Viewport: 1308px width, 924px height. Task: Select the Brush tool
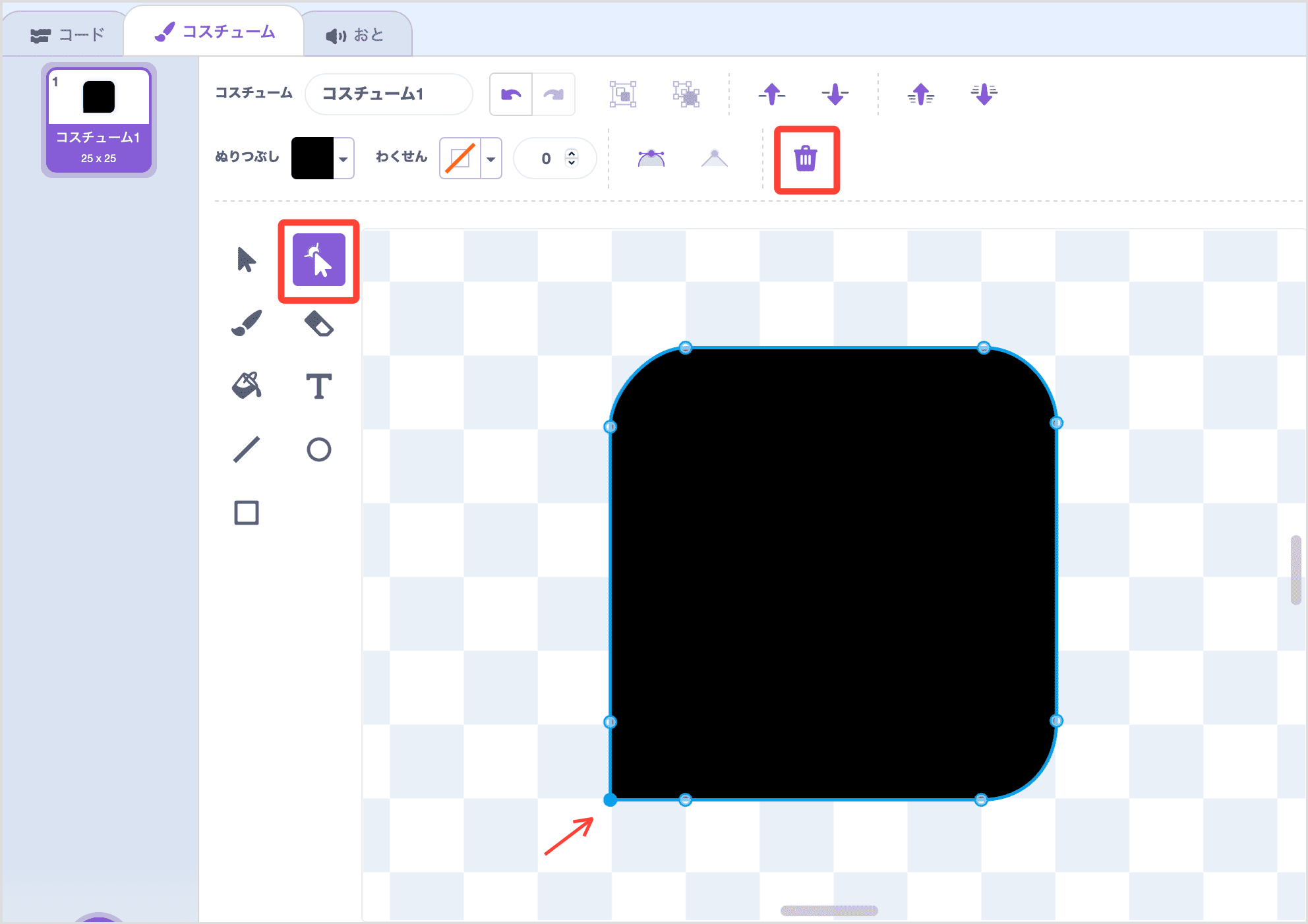click(246, 322)
